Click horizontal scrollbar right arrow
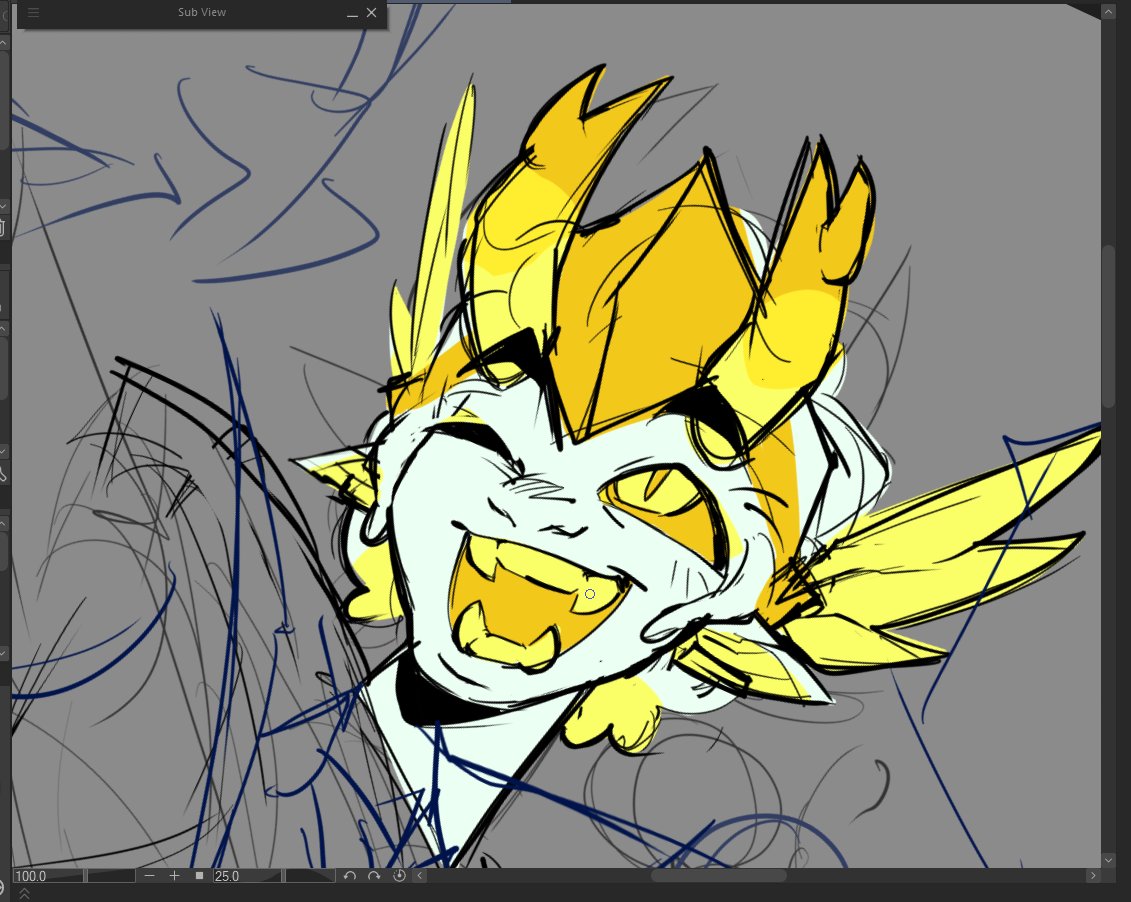 pos(1093,876)
